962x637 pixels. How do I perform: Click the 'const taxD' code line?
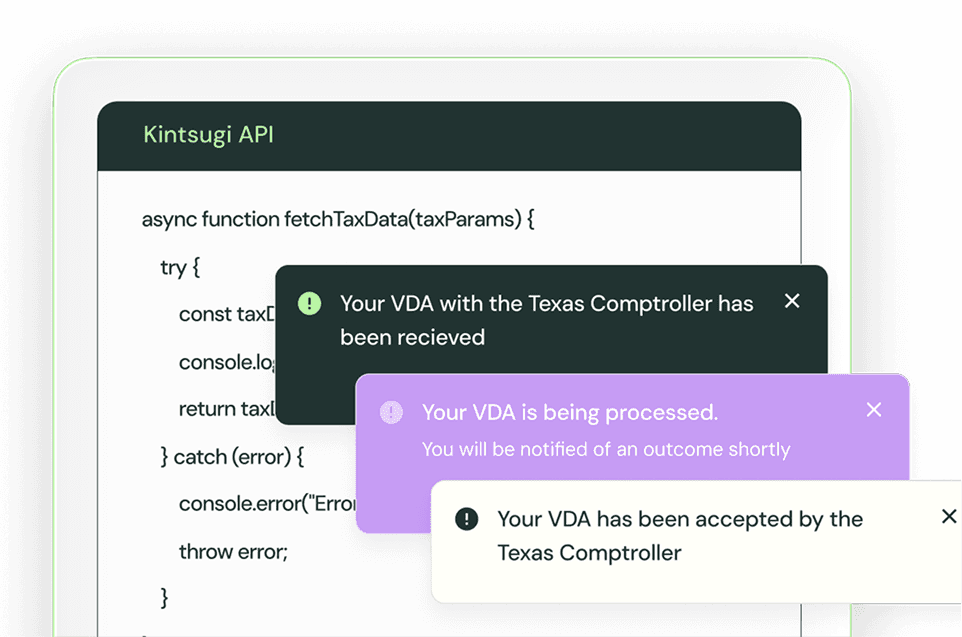click(x=227, y=314)
